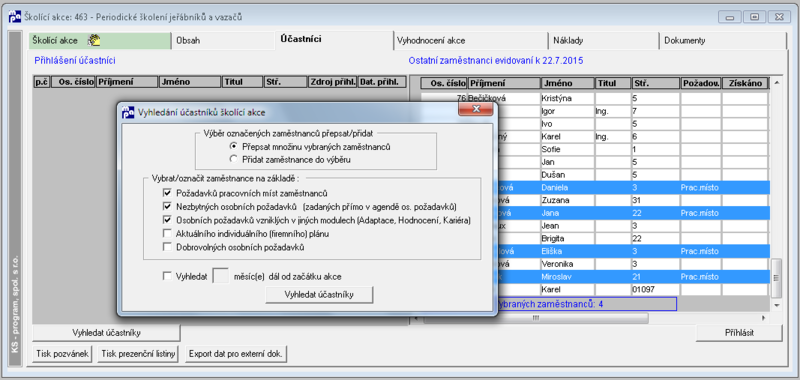The image size is (800, 380).
Task: Click Vyhledat účastníky button in dialog
Action: point(319,295)
